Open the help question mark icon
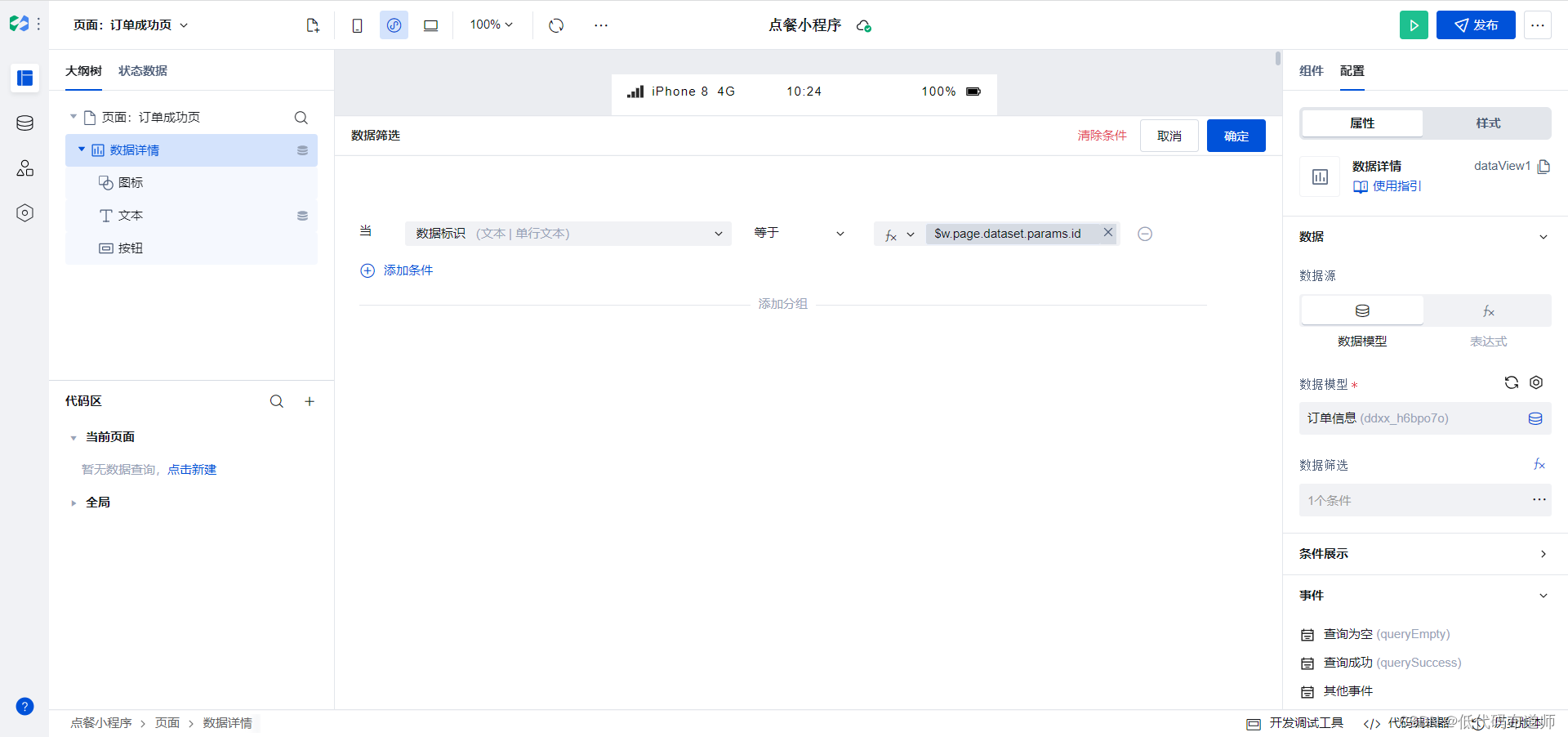Screen dimensions: 1568x737 pyautogui.click(x=24, y=707)
